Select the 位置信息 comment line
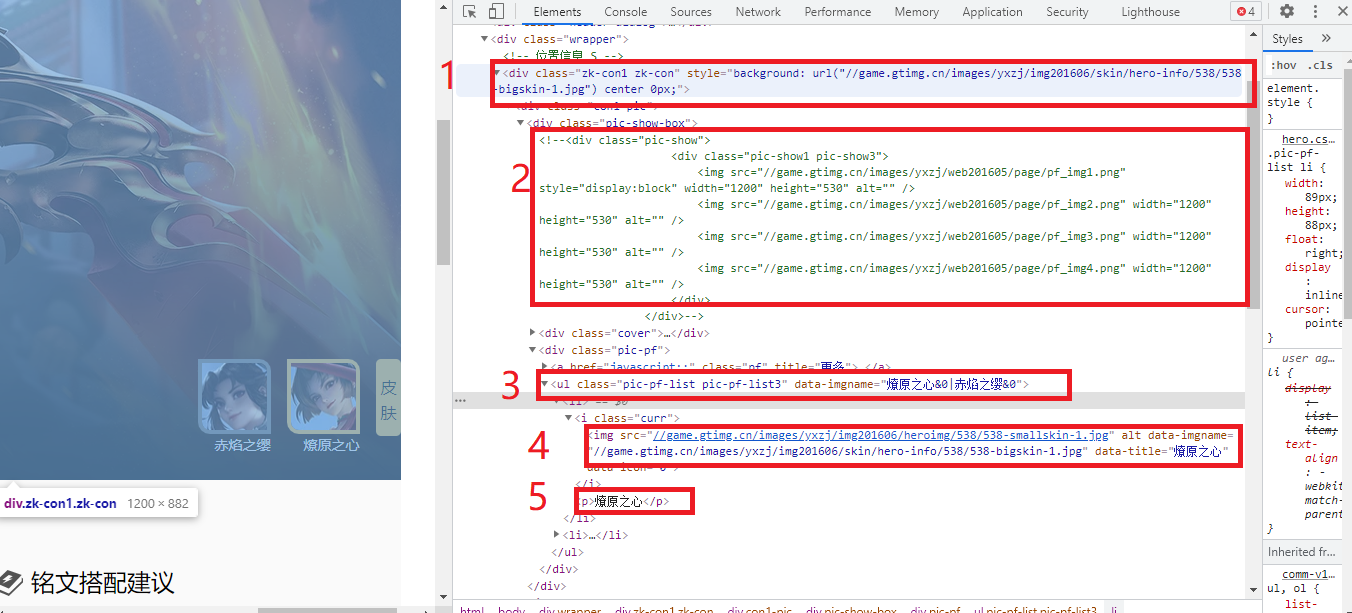The image size is (1352, 613). click(563, 56)
